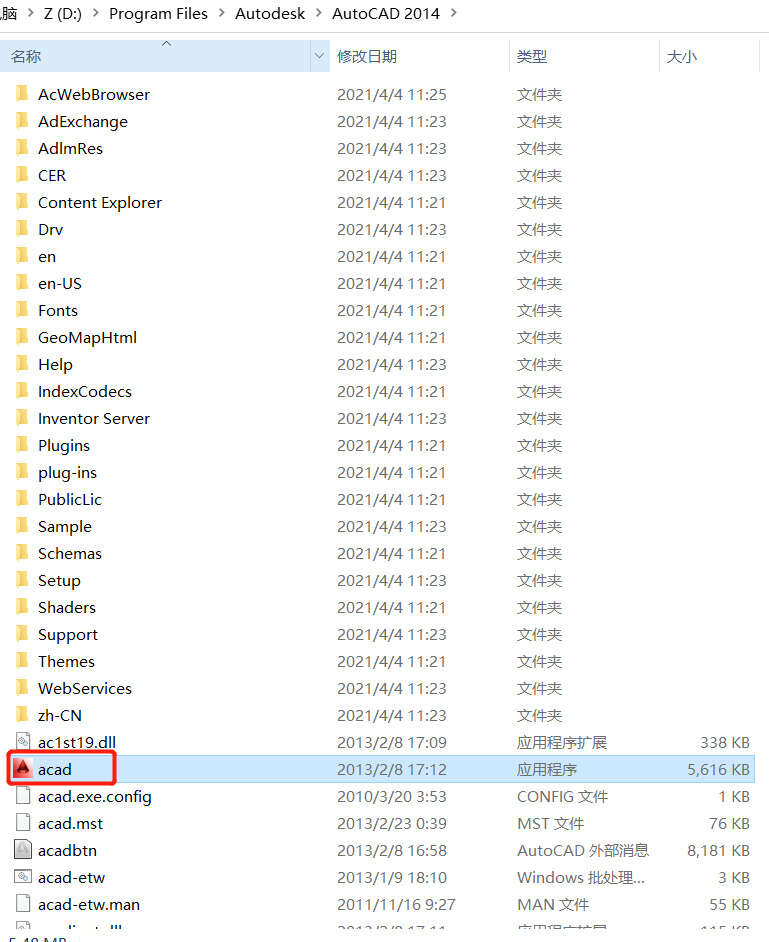Click the 应用程序扩展 type cell for ac1st19.dll
The width and height of the screenshot is (769, 942).
pyautogui.click(x=562, y=743)
